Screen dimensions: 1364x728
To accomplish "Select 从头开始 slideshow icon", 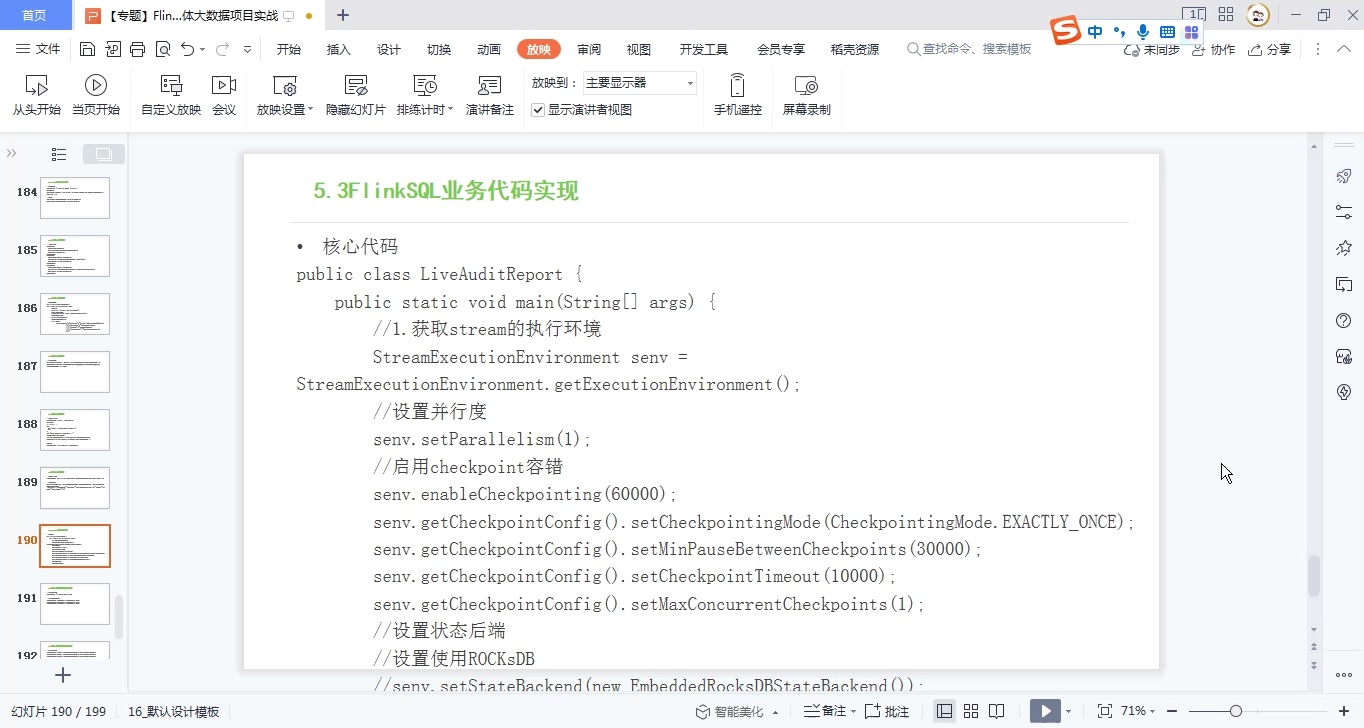I will 36,95.
